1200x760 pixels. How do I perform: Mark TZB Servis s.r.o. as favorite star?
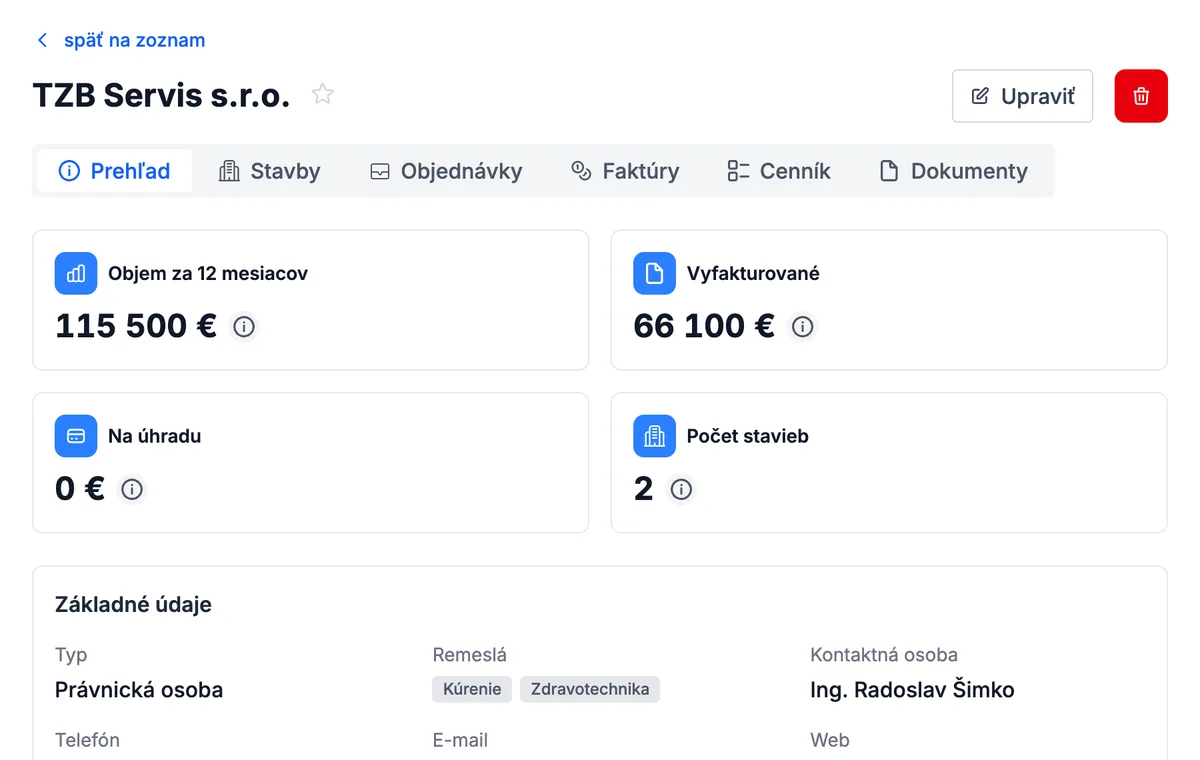[x=322, y=95]
